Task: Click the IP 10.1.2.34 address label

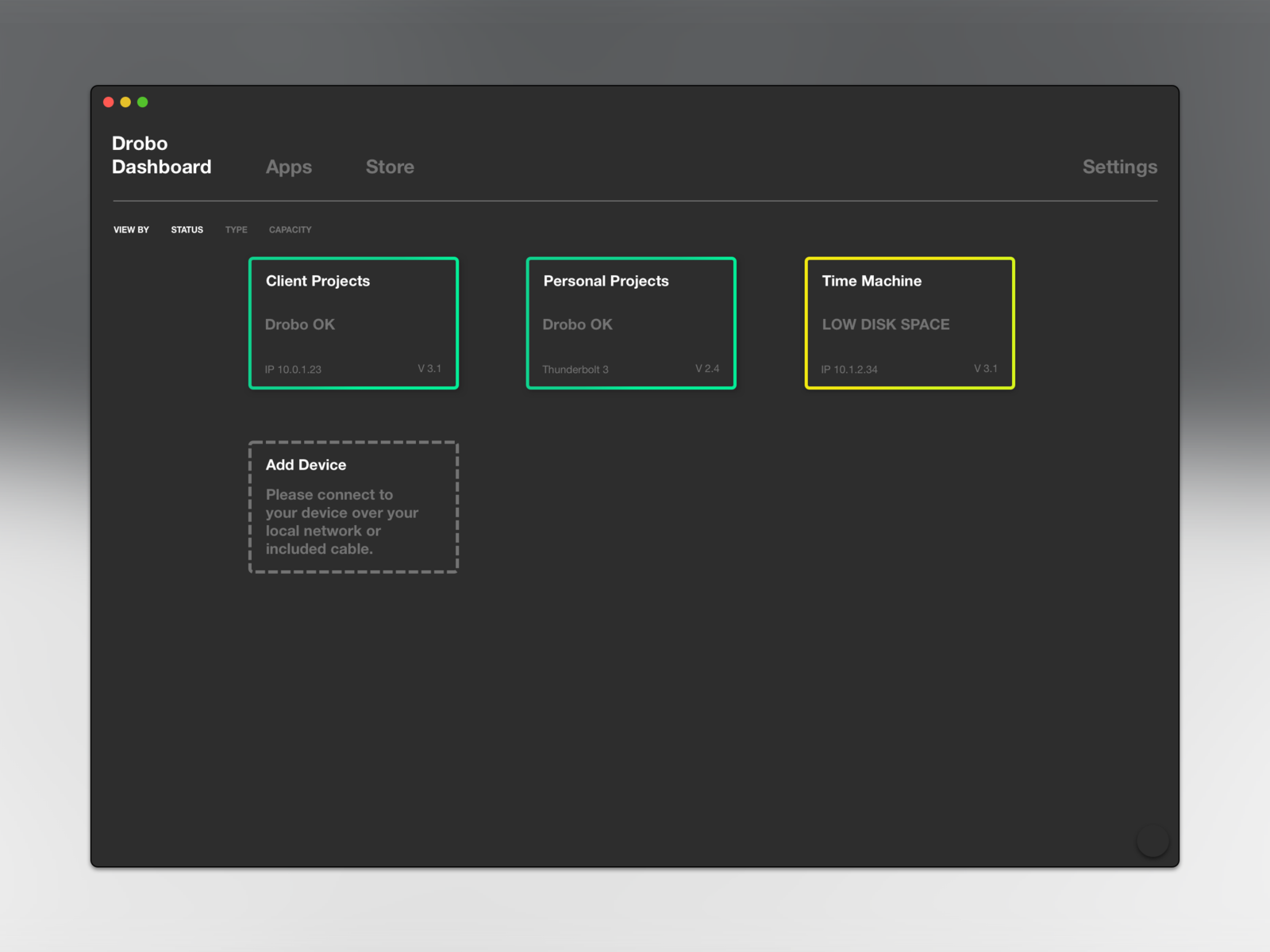Action: click(x=849, y=370)
